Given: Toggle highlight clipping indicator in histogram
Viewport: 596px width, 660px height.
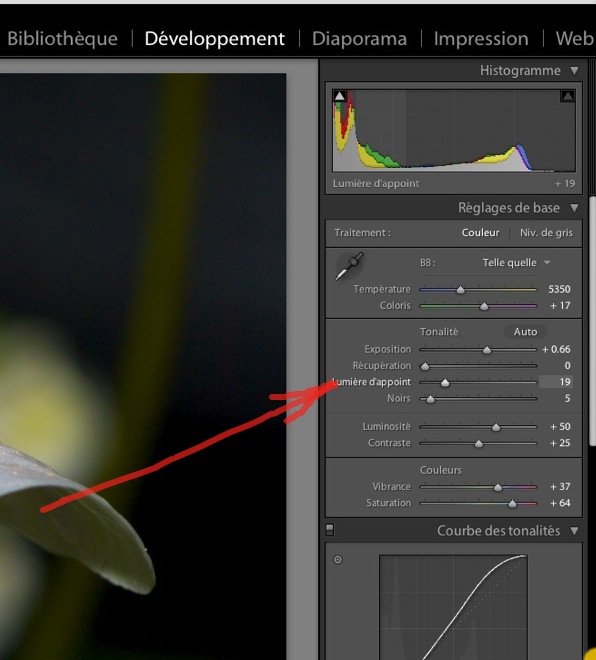Looking at the screenshot, I should [x=567, y=96].
